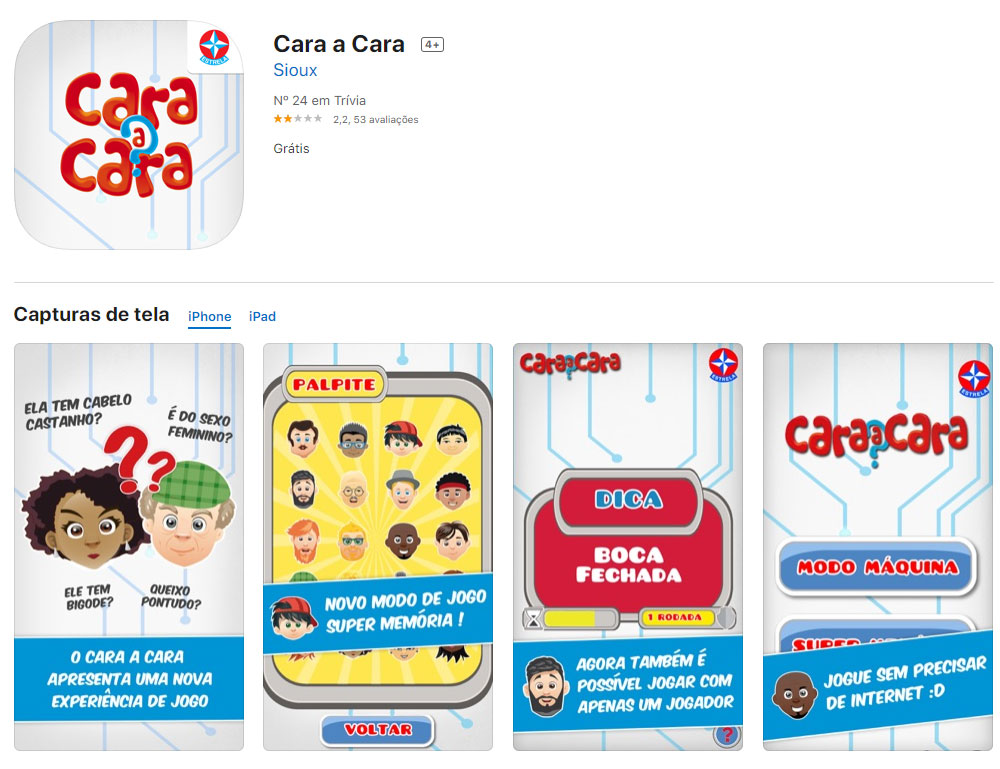Click the MODO MÁQUINA button
Screen dimensions: 1000x769
(x=878, y=567)
